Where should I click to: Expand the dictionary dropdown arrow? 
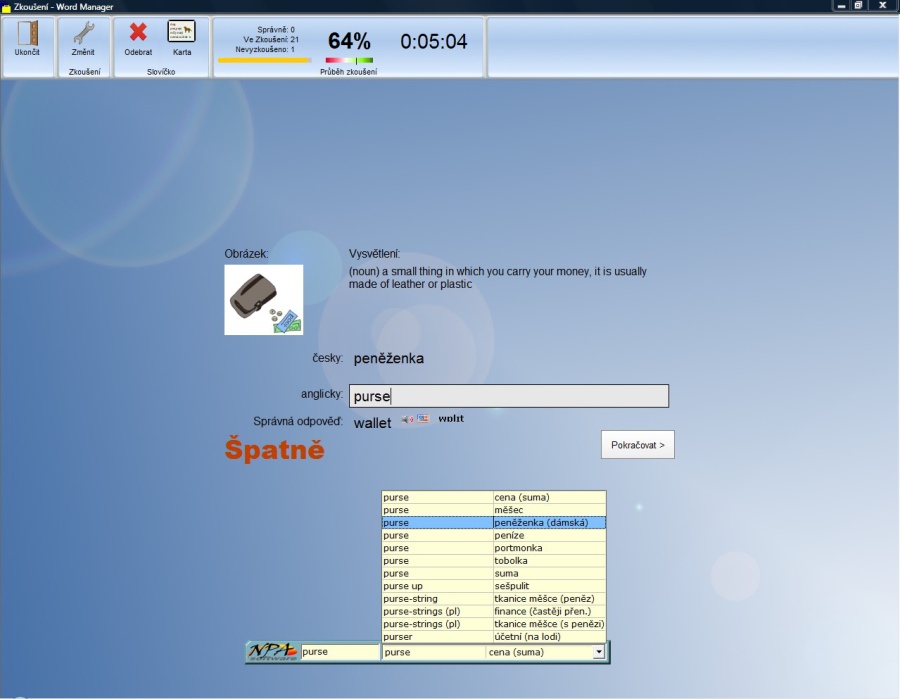(599, 652)
